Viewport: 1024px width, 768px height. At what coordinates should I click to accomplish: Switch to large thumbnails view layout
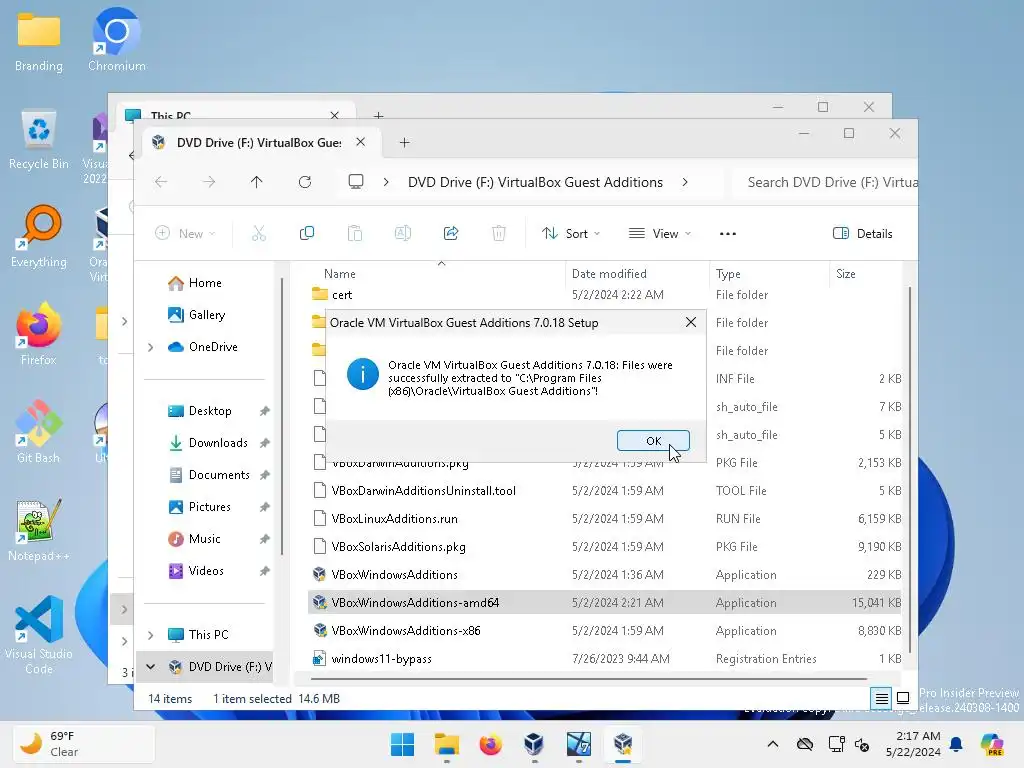pos(903,699)
